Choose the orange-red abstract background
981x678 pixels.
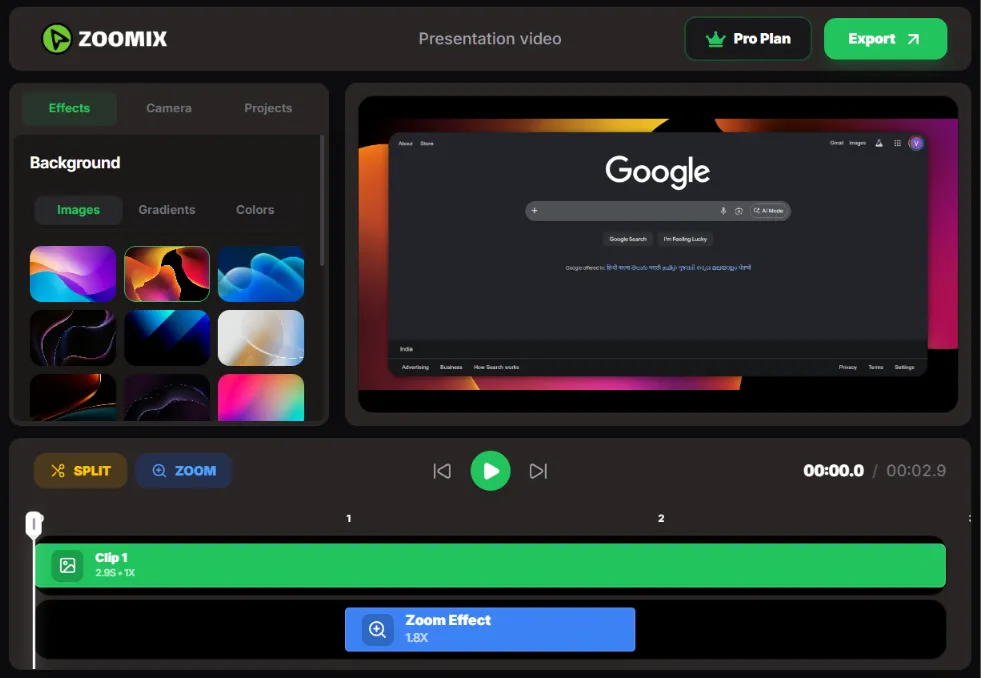[167, 274]
